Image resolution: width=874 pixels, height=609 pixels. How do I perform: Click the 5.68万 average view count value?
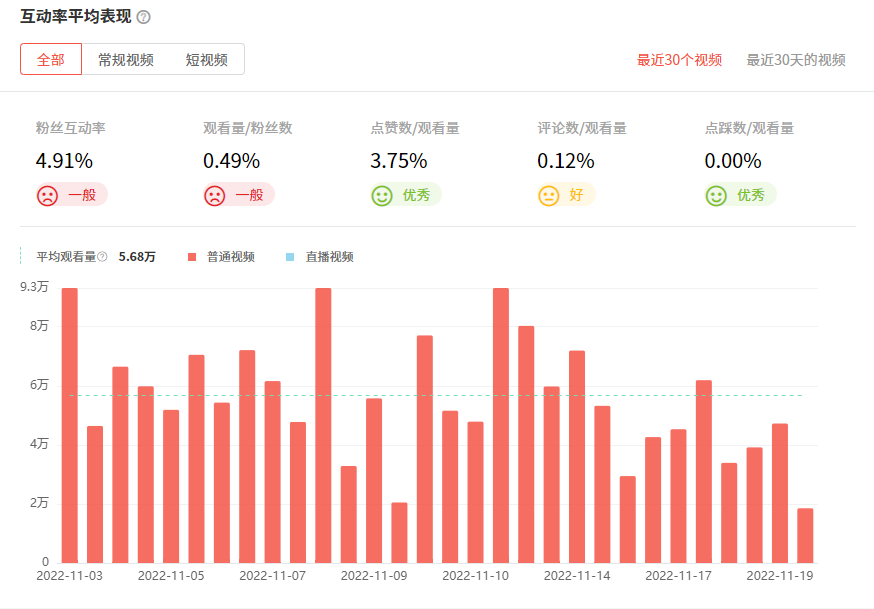pos(137,257)
